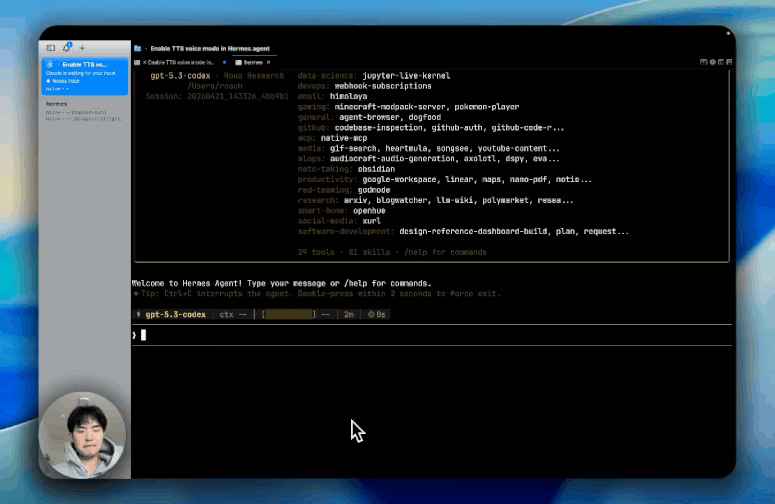The width and height of the screenshot is (775, 504).
Task: Click the gpt-5.3-codex status bar label
Action: 175,314
